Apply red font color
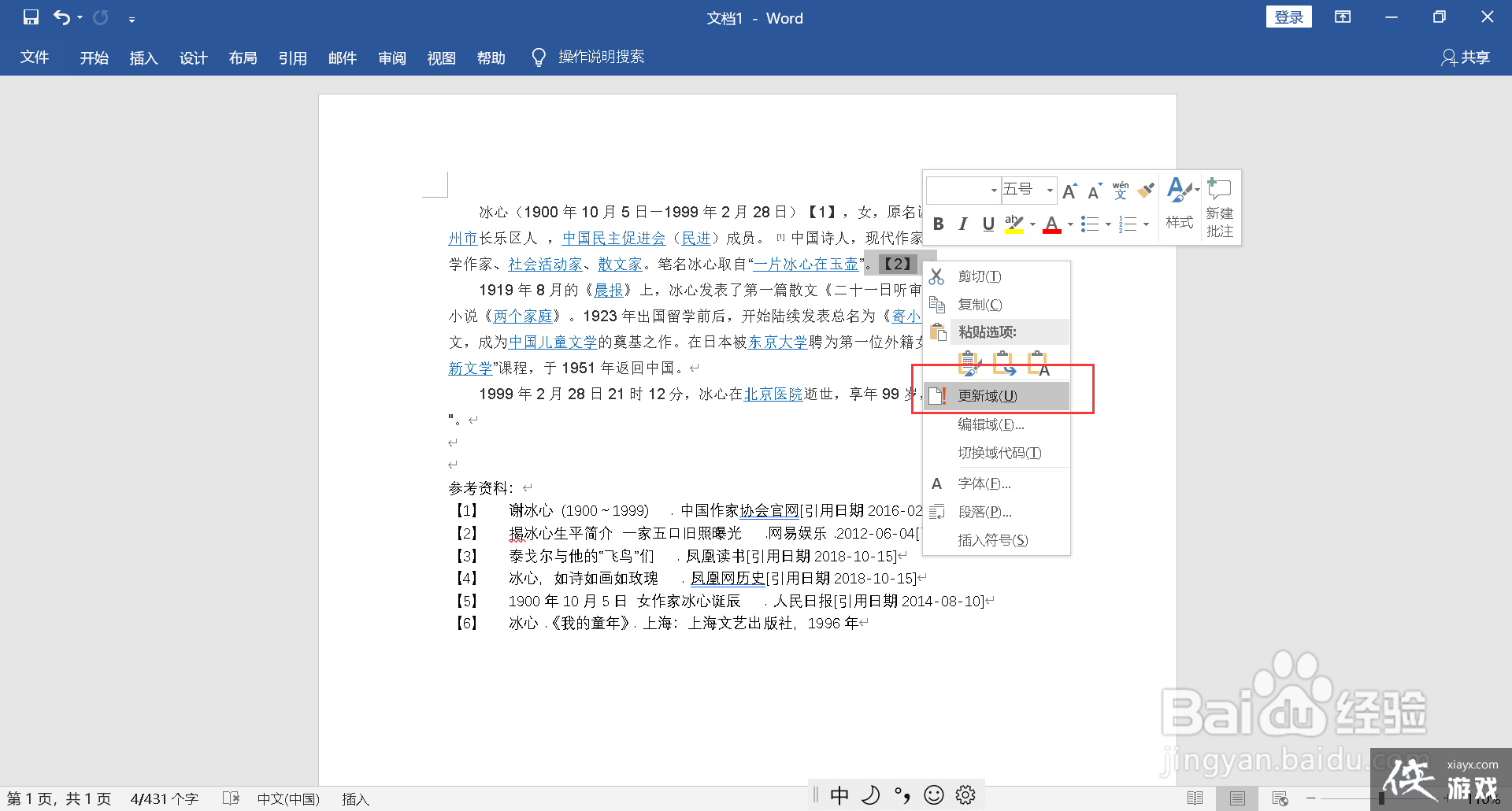This screenshot has width=1512, height=811. (x=1052, y=224)
